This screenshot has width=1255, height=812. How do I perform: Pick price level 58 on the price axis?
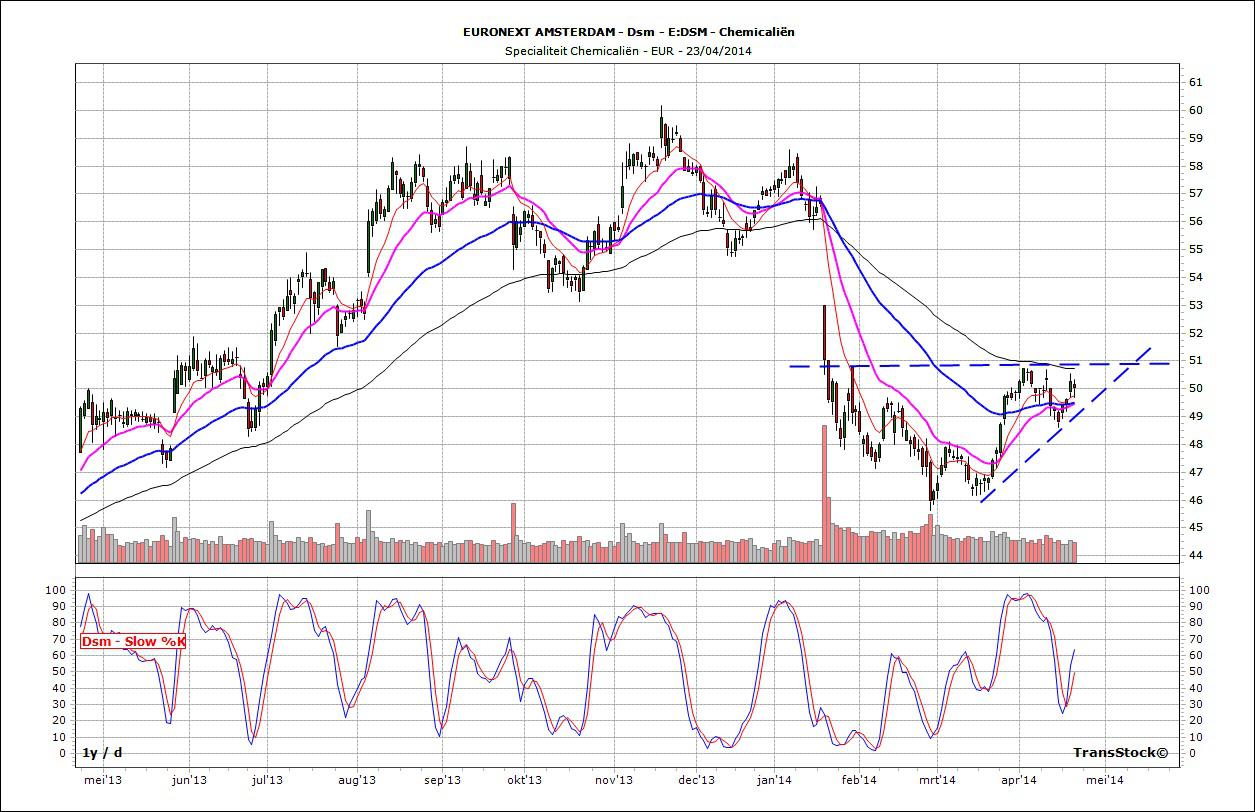tap(1196, 166)
